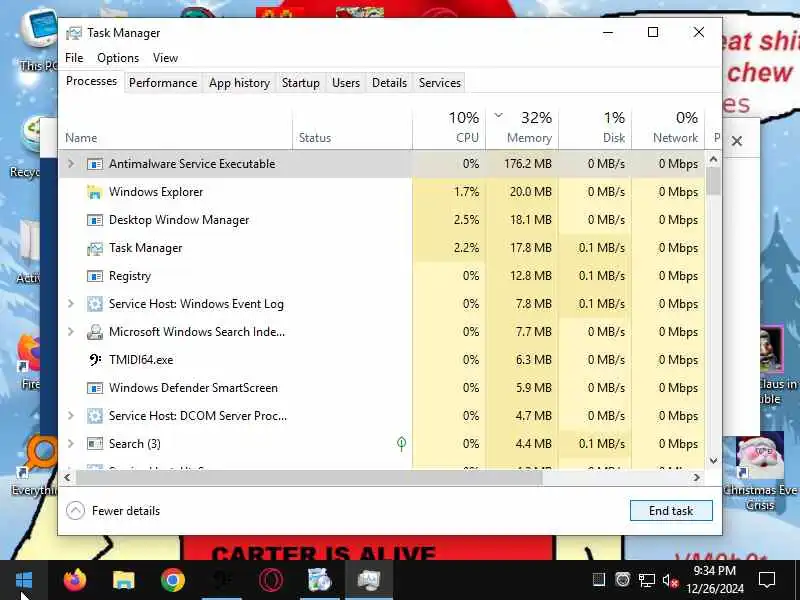Click the horizontal scrollbar right arrow
The width and height of the screenshot is (800, 600).
pos(696,478)
